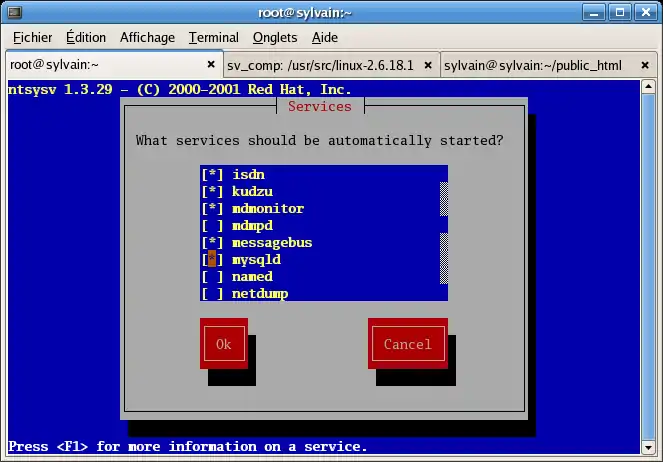The image size is (663, 462).
Task: Open the Affichage menu
Action: pyautogui.click(x=147, y=38)
